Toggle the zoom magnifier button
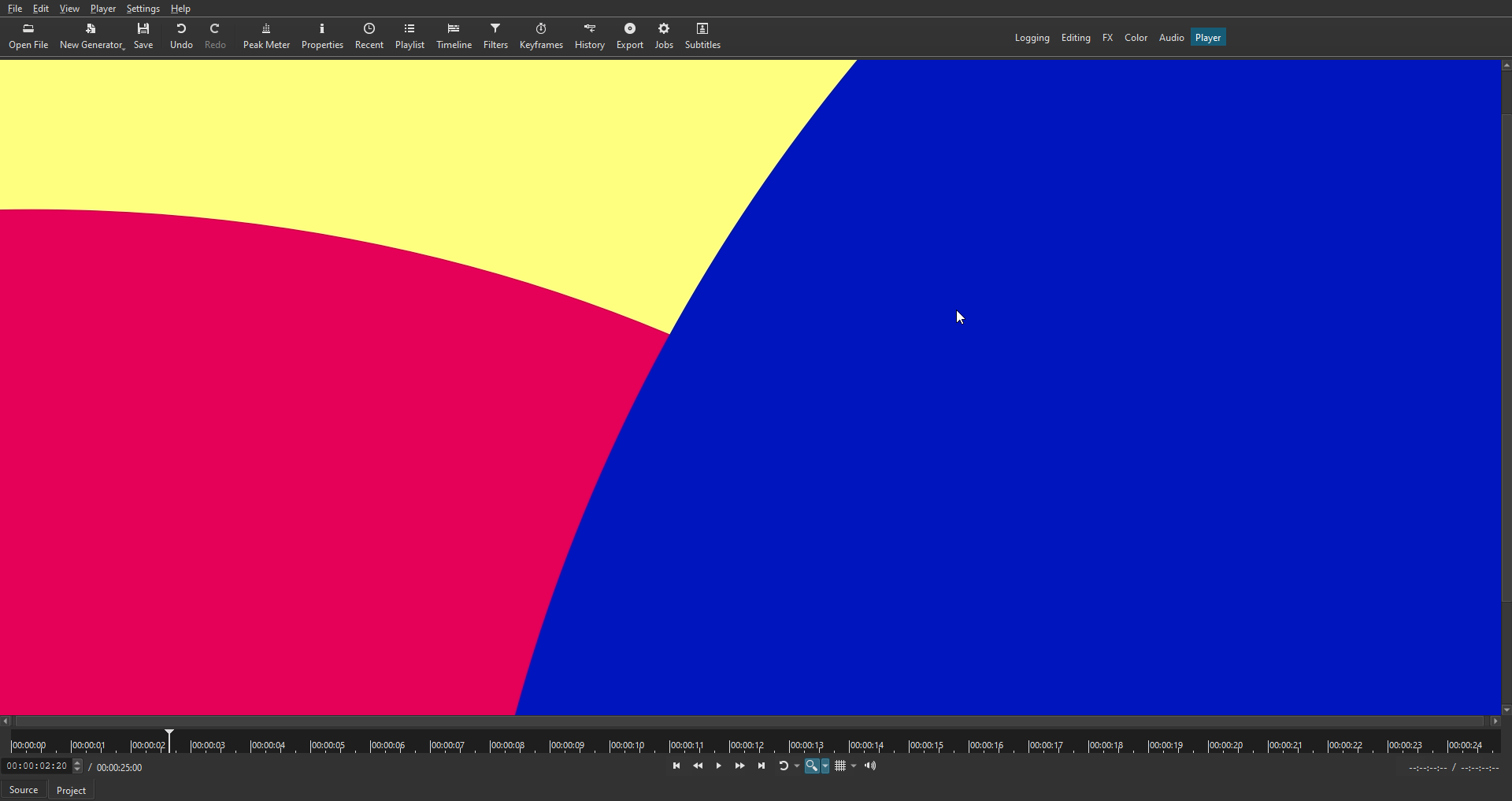Viewport: 1512px width, 801px height. pyautogui.click(x=811, y=766)
